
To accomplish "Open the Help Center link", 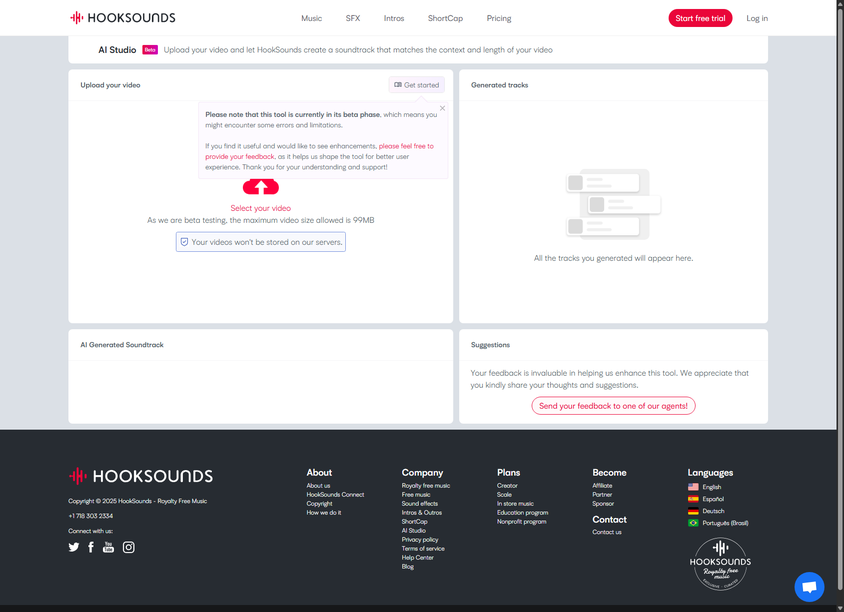I will 417,557.
